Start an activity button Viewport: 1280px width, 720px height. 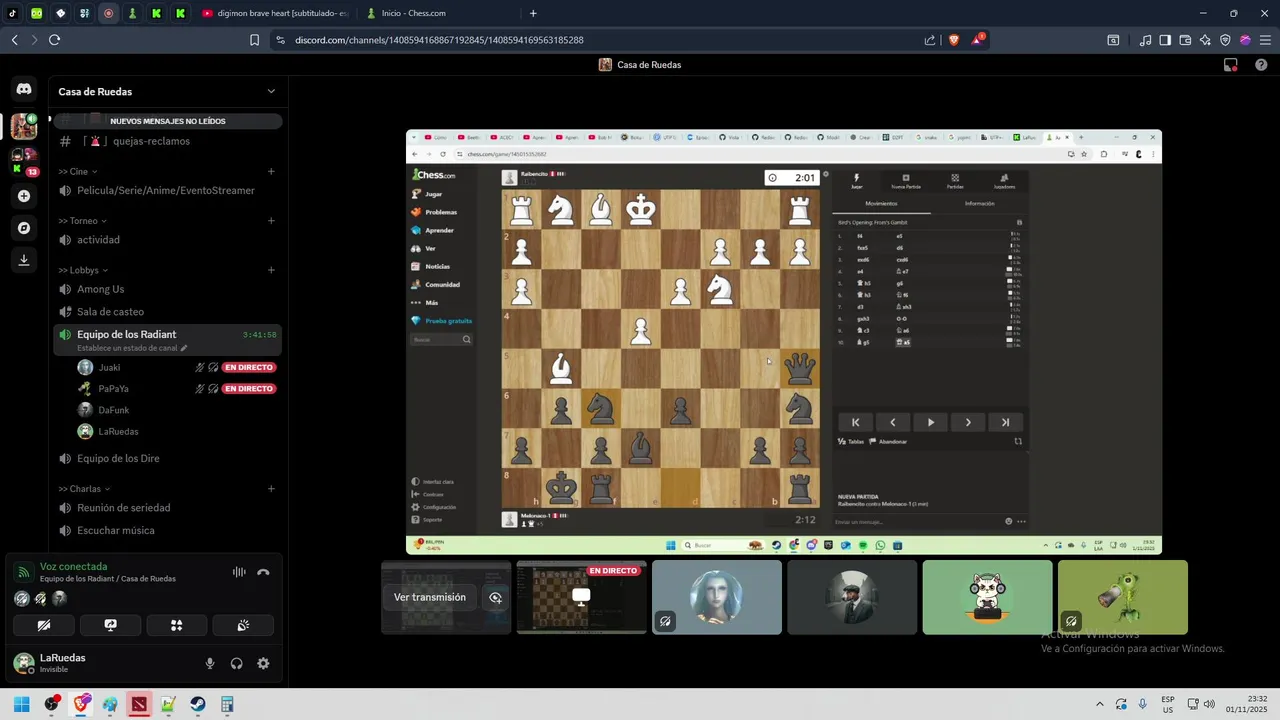176,625
